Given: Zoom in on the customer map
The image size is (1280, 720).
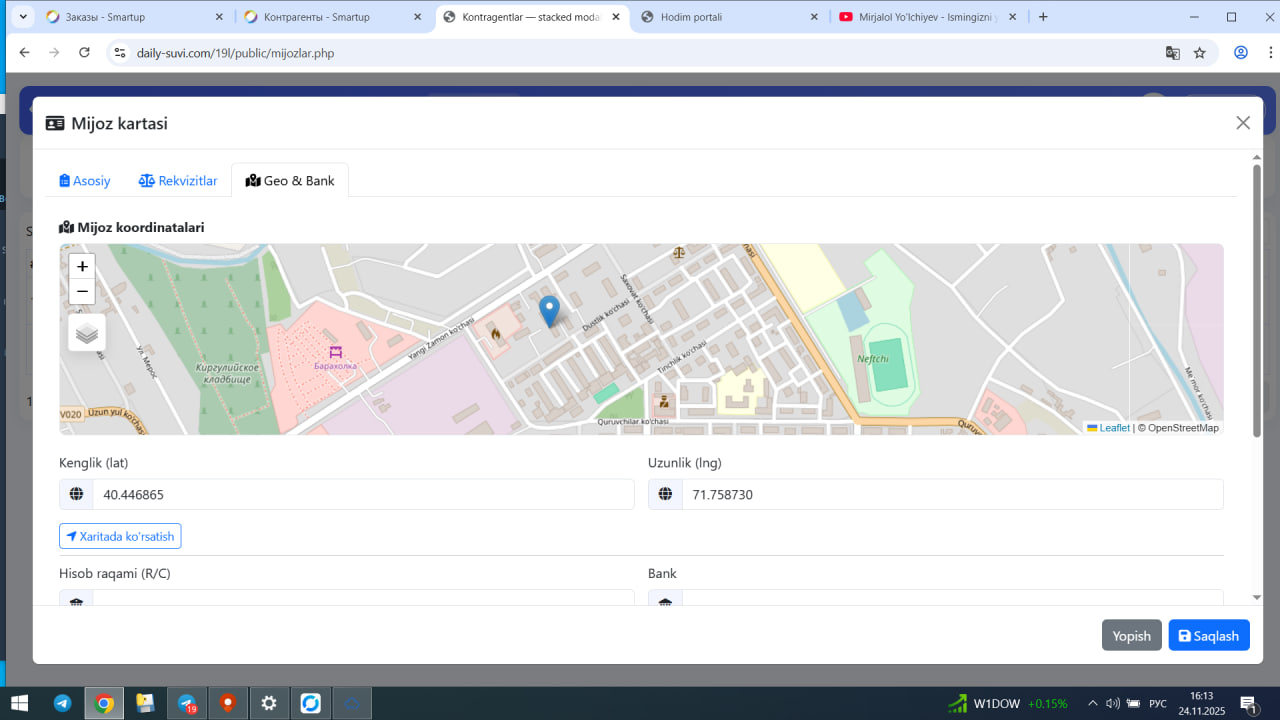Looking at the screenshot, I should (x=82, y=266).
